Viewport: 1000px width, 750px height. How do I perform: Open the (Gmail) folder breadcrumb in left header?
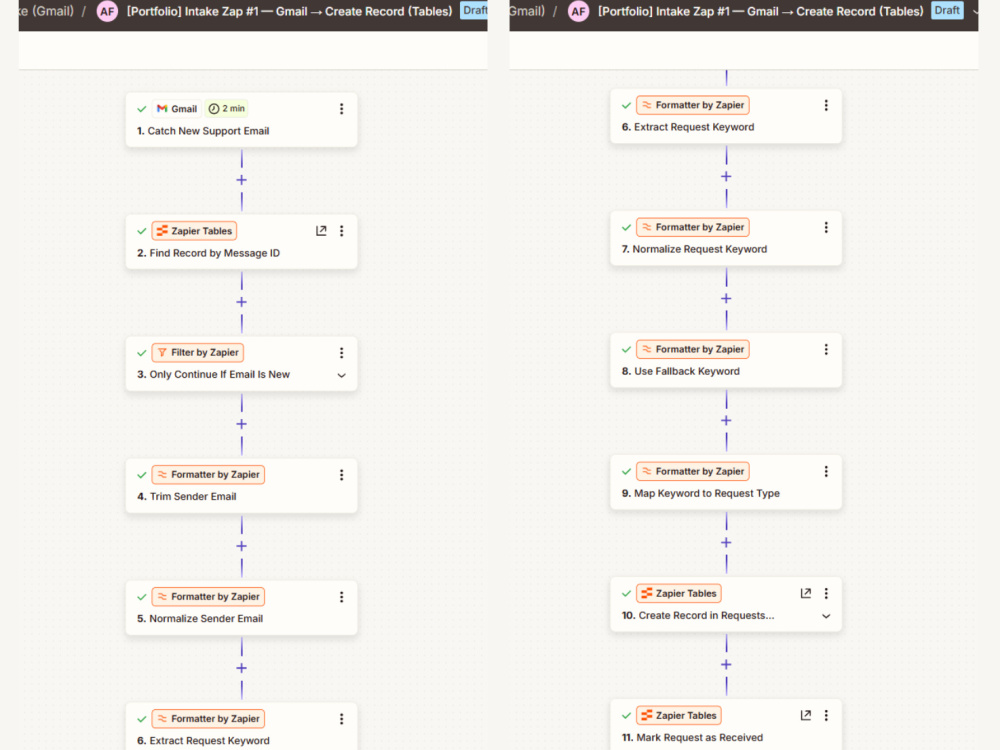(x=46, y=11)
